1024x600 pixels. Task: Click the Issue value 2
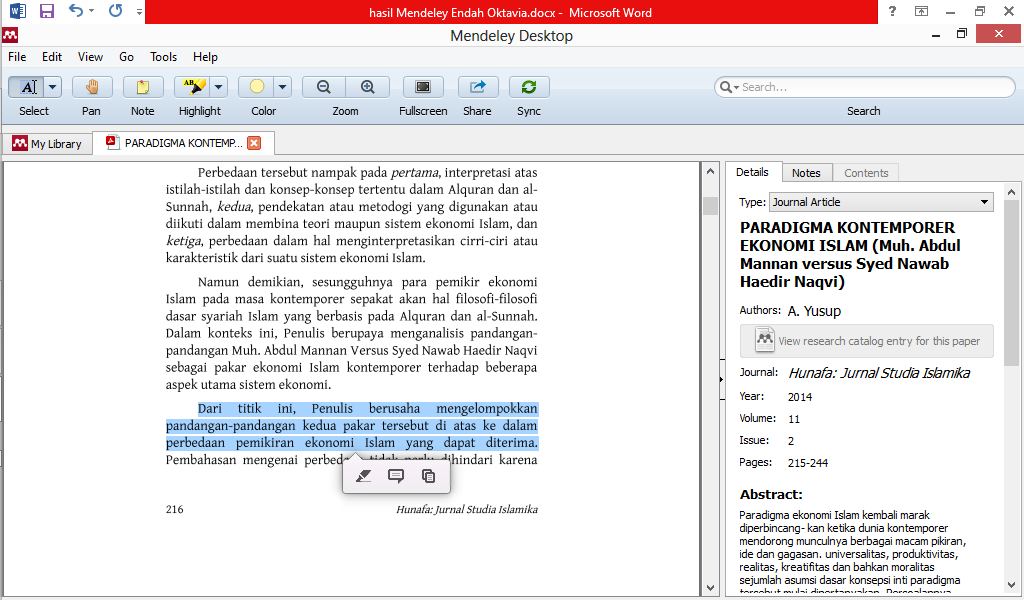pyautogui.click(x=791, y=441)
